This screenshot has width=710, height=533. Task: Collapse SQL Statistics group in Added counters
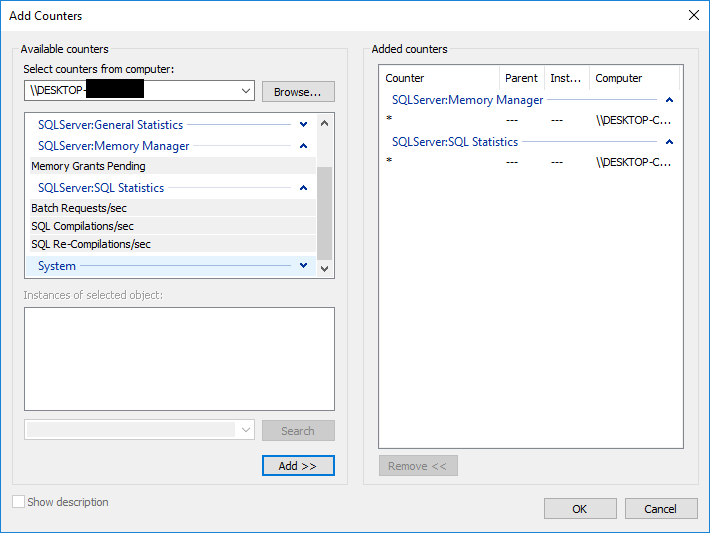click(x=669, y=142)
